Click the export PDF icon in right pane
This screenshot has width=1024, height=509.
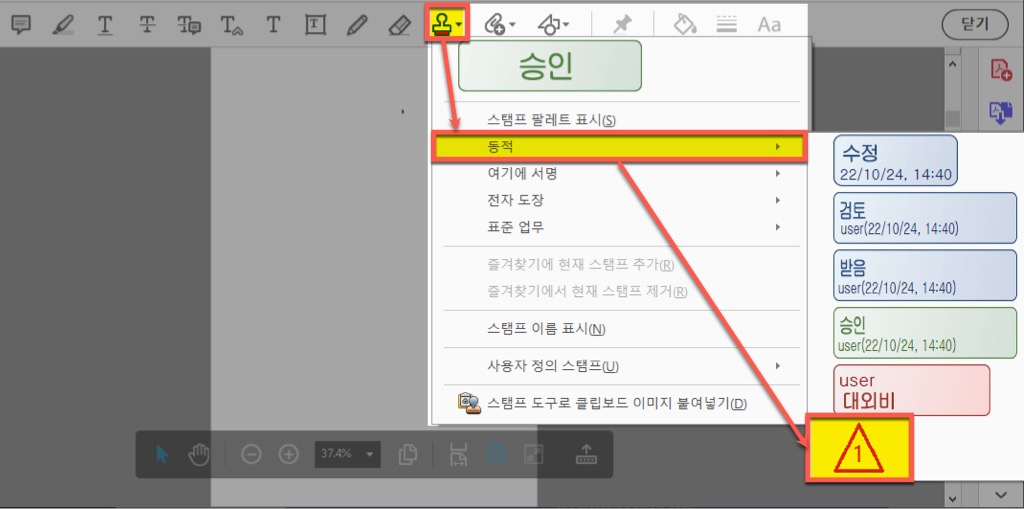[1001, 112]
